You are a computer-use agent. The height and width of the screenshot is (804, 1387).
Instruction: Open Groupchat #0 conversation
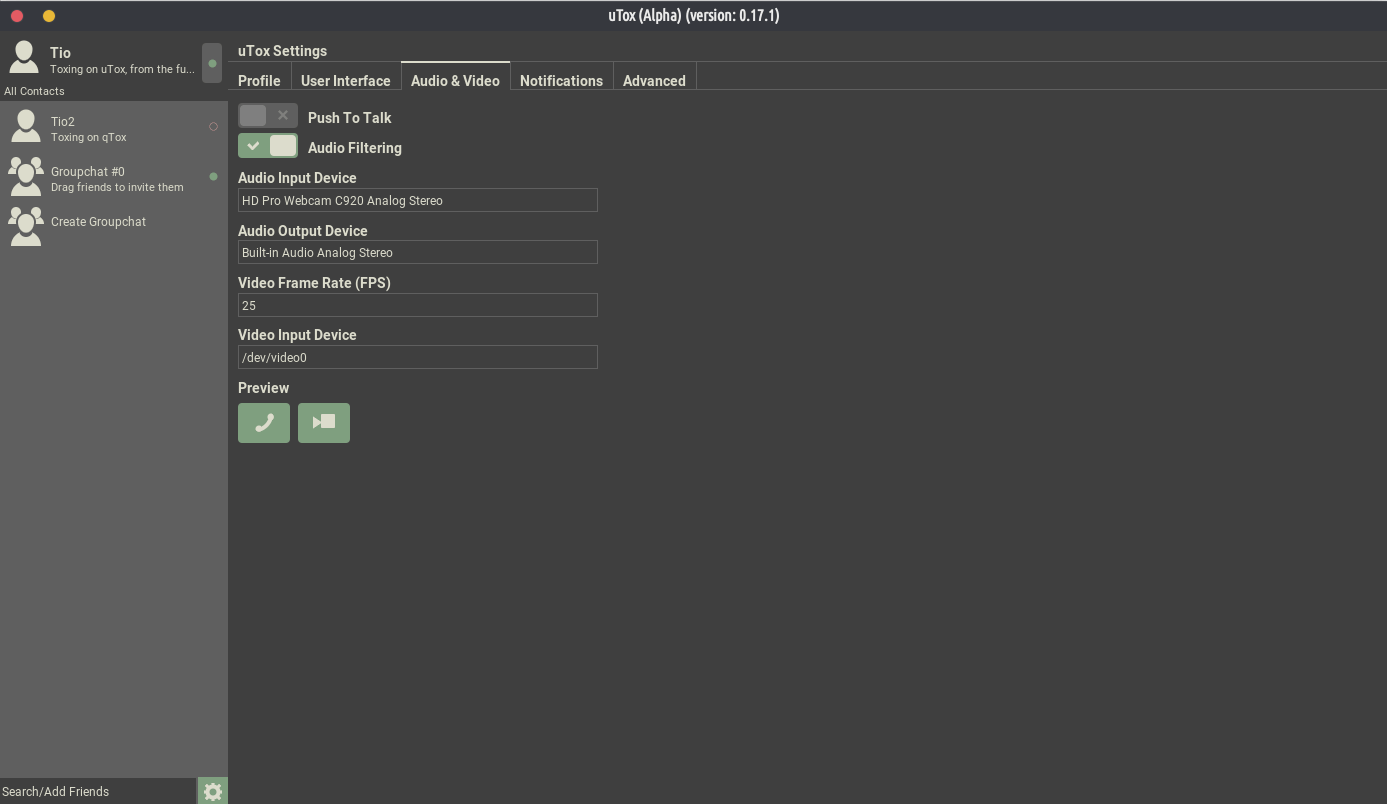click(114, 177)
